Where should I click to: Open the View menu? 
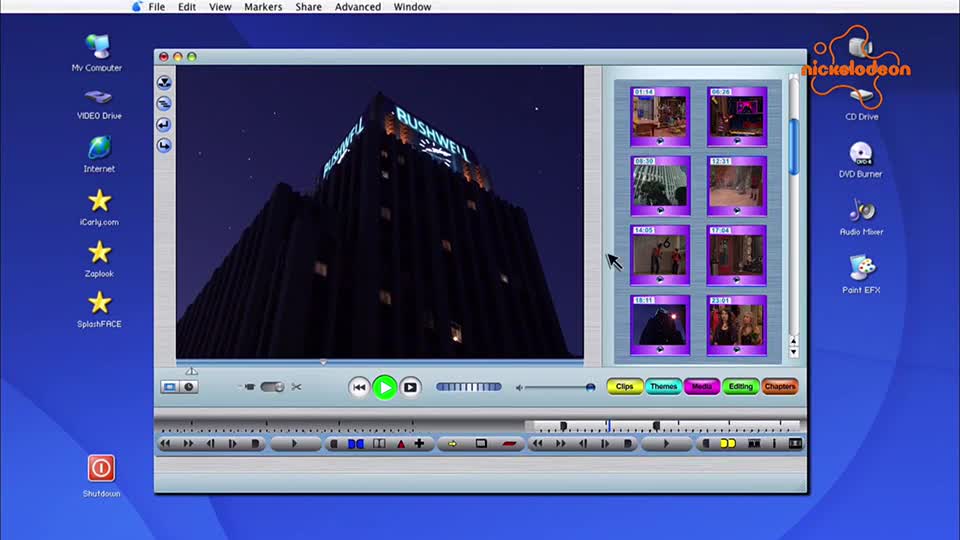(x=220, y=7)
